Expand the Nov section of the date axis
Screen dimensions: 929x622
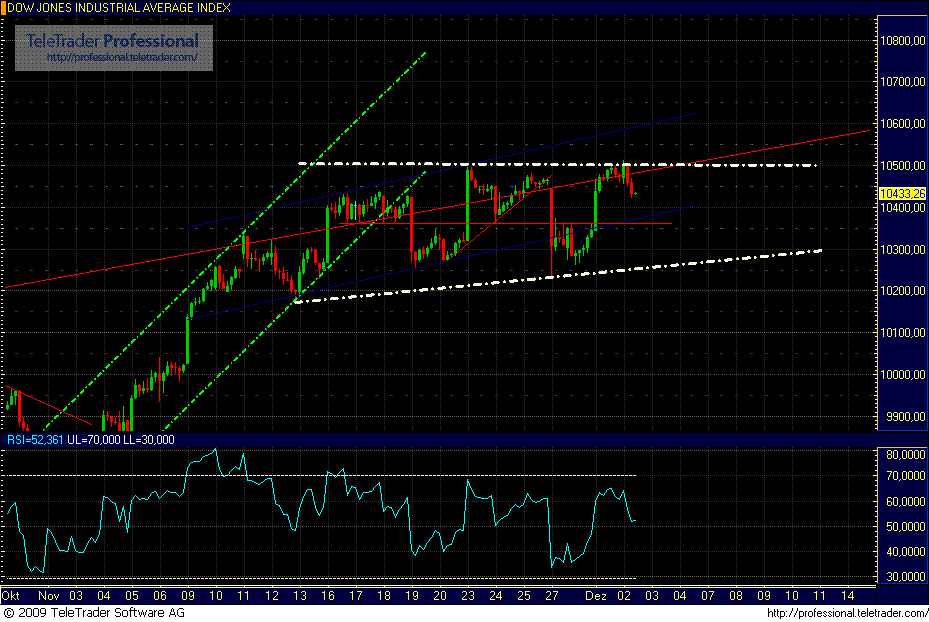pyautogui.click(x=49, y=594)
